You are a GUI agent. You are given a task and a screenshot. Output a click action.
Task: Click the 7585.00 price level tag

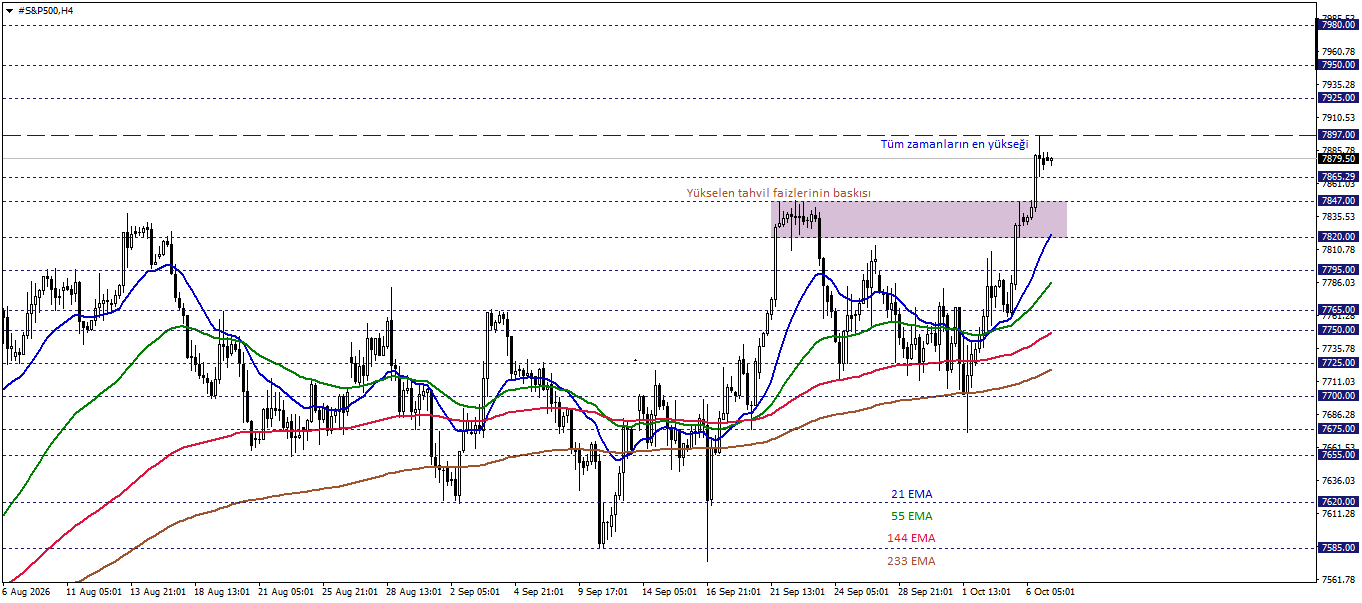pyautogui.click(x=1338, y=548)
